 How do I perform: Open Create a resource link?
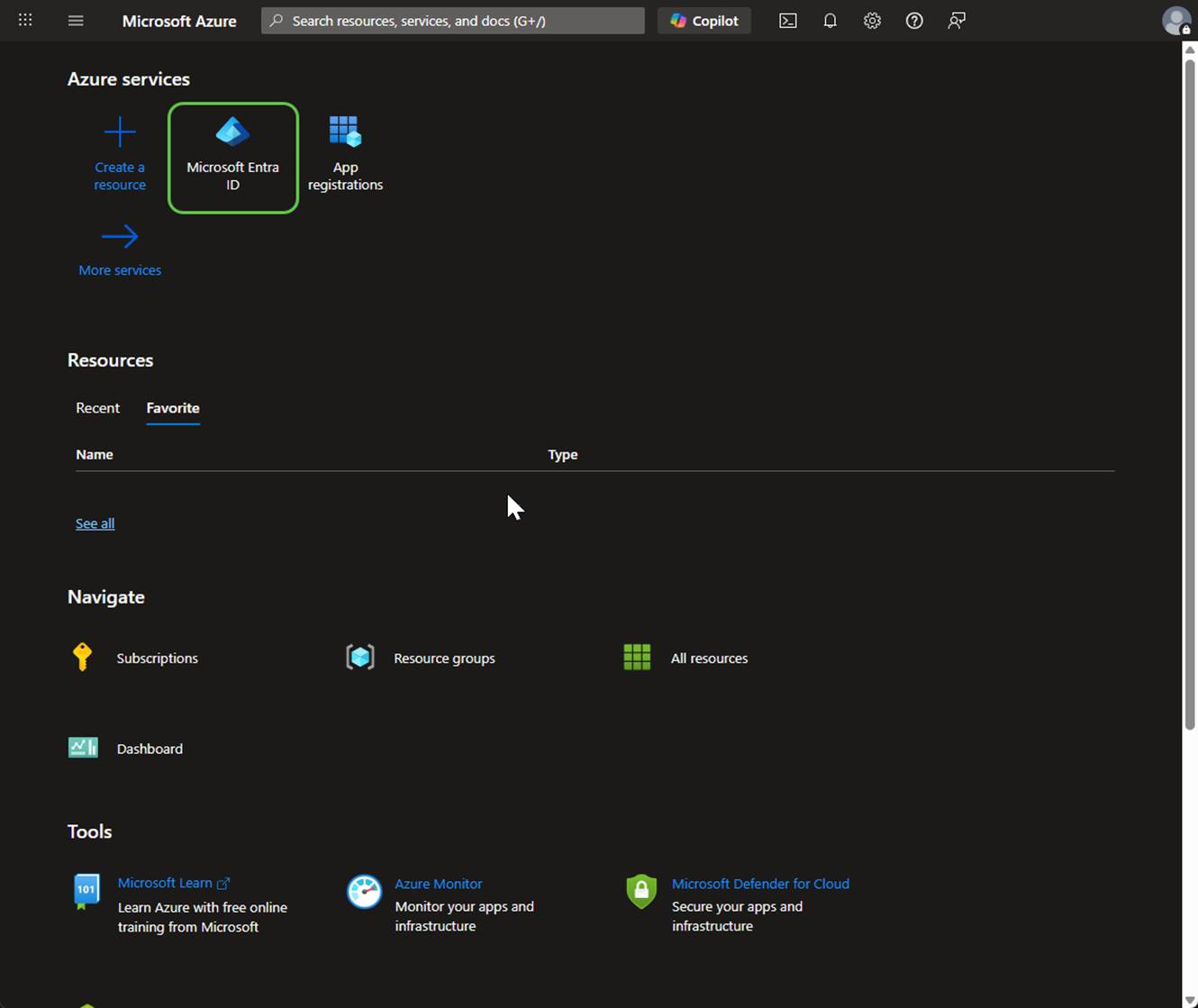point(120,176)
